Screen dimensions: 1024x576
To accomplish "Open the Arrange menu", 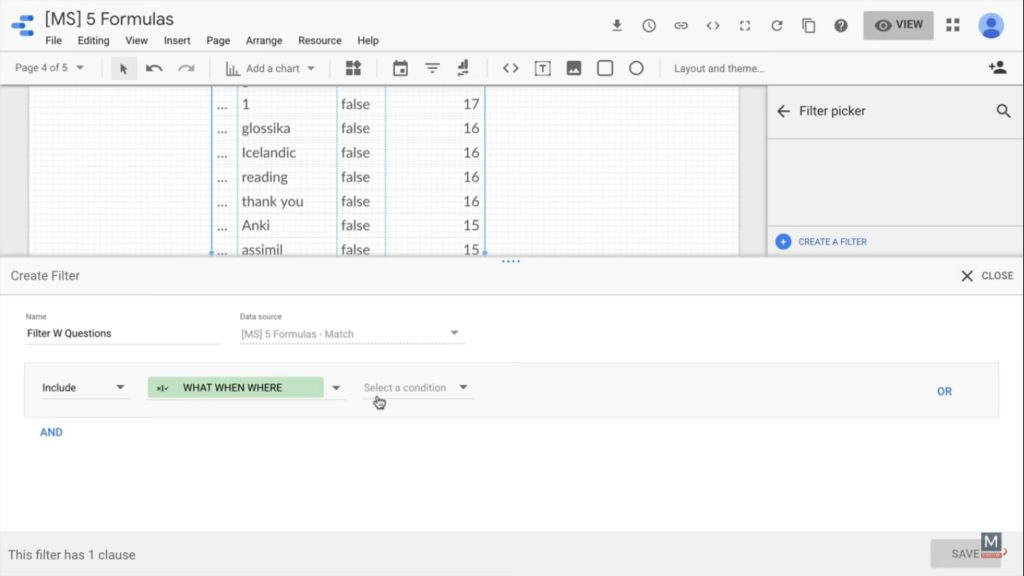I will 263,41.
